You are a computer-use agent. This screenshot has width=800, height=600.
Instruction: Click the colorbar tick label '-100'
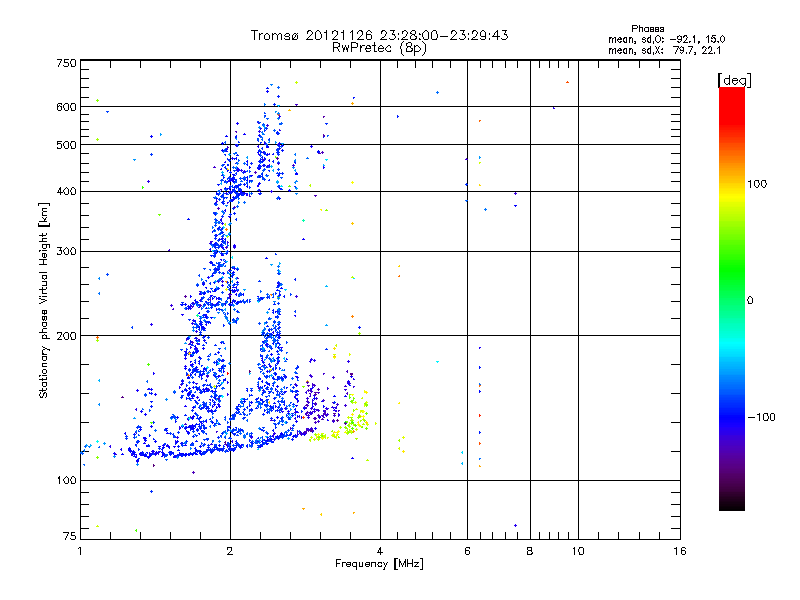(761, 417)
